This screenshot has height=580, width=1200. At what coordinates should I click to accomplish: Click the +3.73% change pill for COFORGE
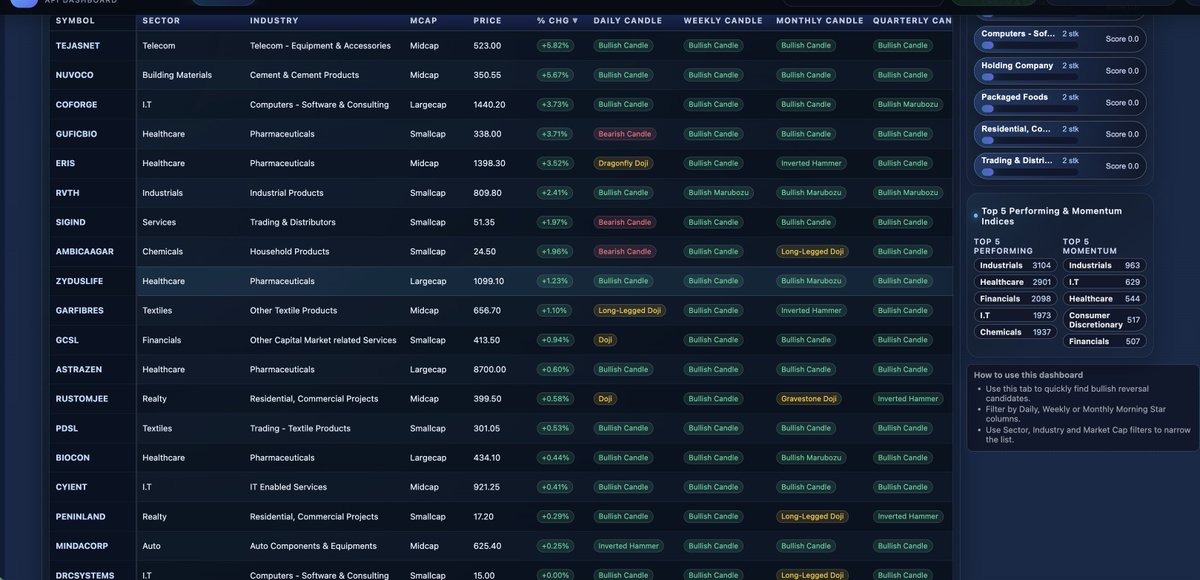(554, 104)
